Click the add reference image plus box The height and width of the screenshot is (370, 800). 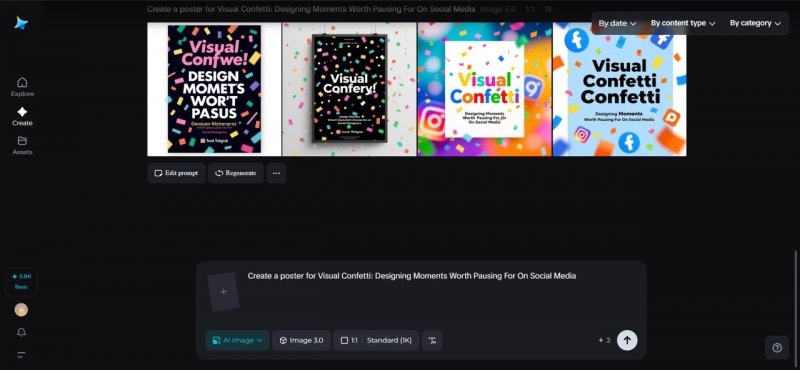pos(223,292)
